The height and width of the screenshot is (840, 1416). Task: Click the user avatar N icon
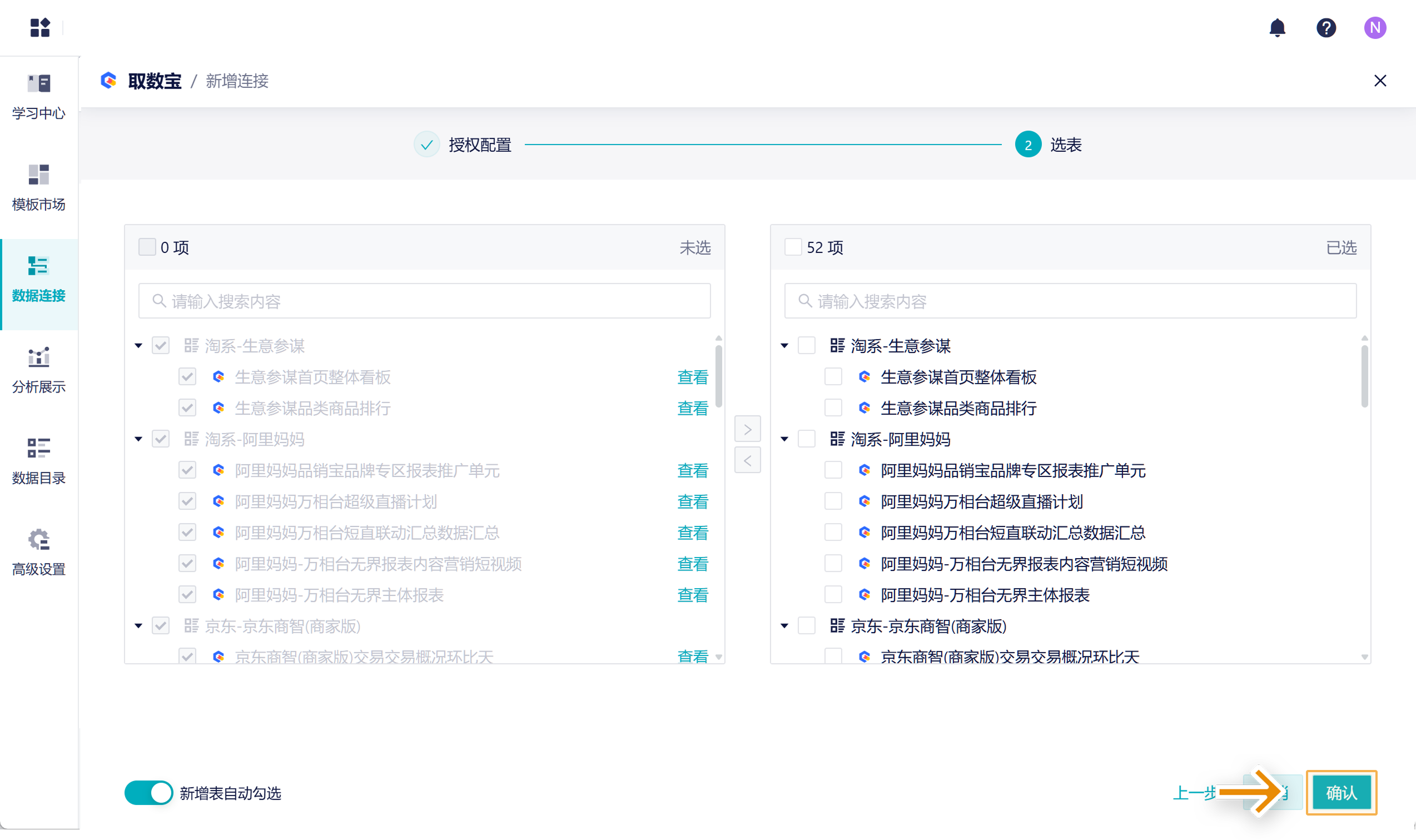[1374, 28]
